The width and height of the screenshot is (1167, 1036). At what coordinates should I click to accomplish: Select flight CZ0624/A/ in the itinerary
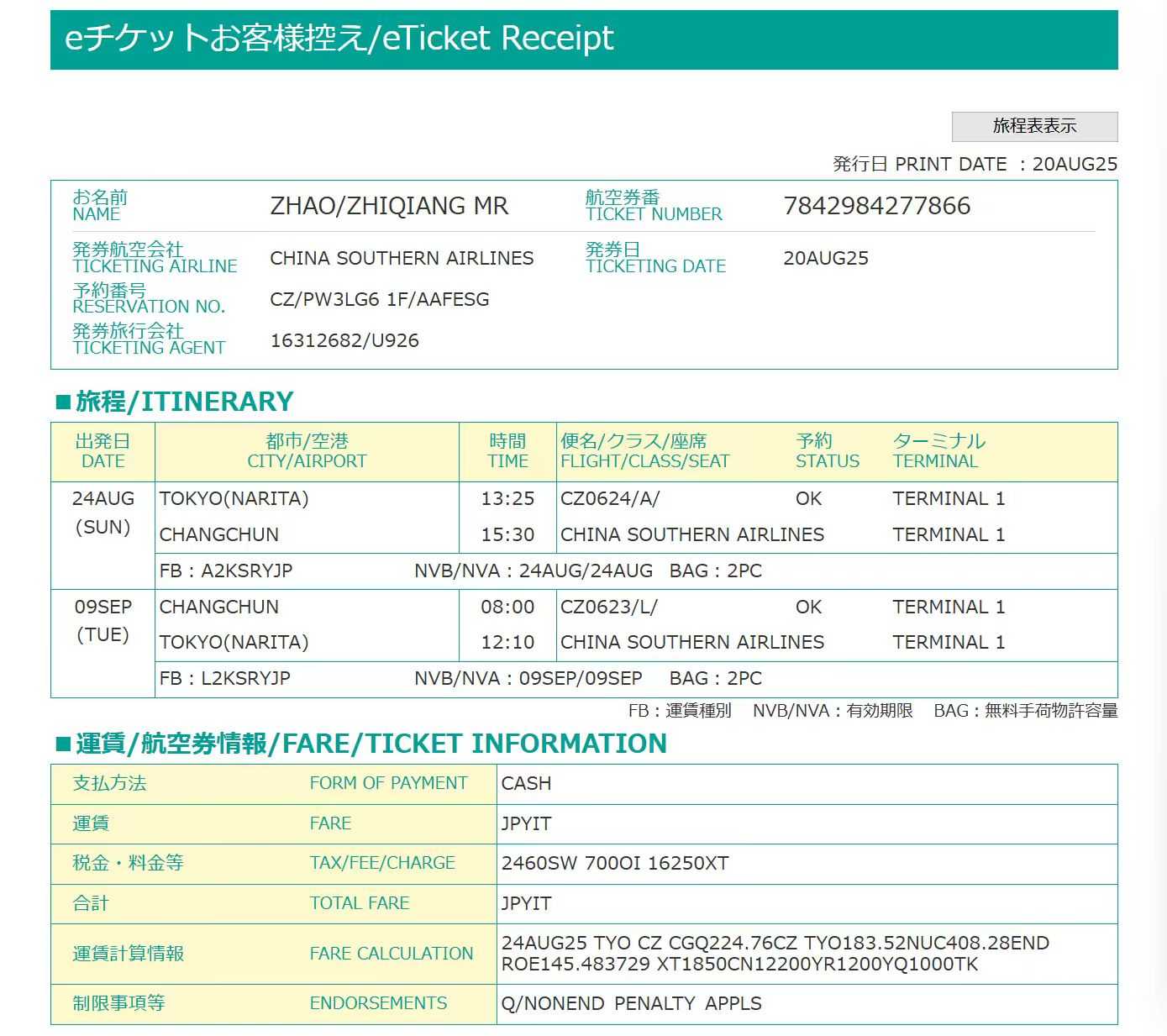609,498
